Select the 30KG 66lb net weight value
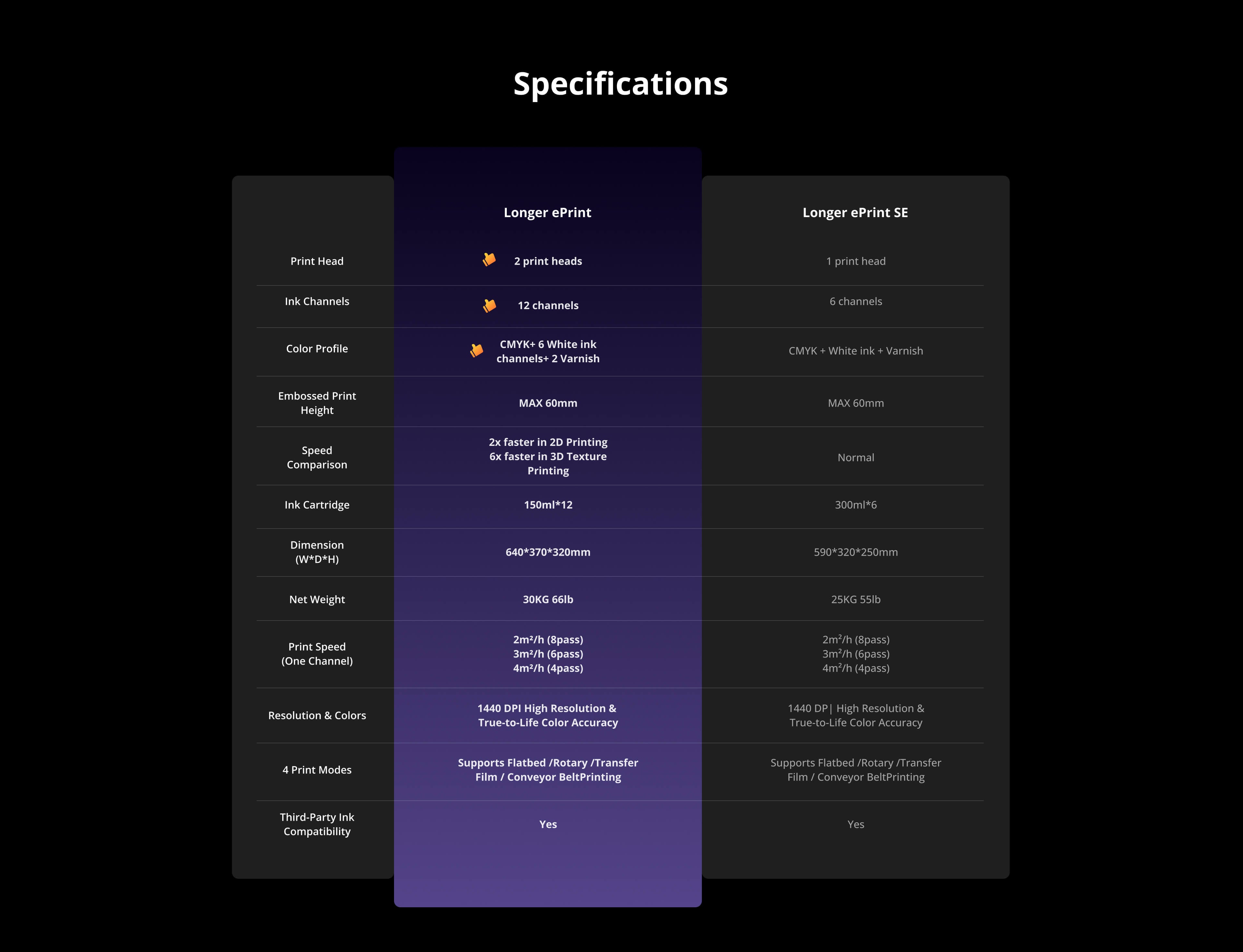 (548, 599)
